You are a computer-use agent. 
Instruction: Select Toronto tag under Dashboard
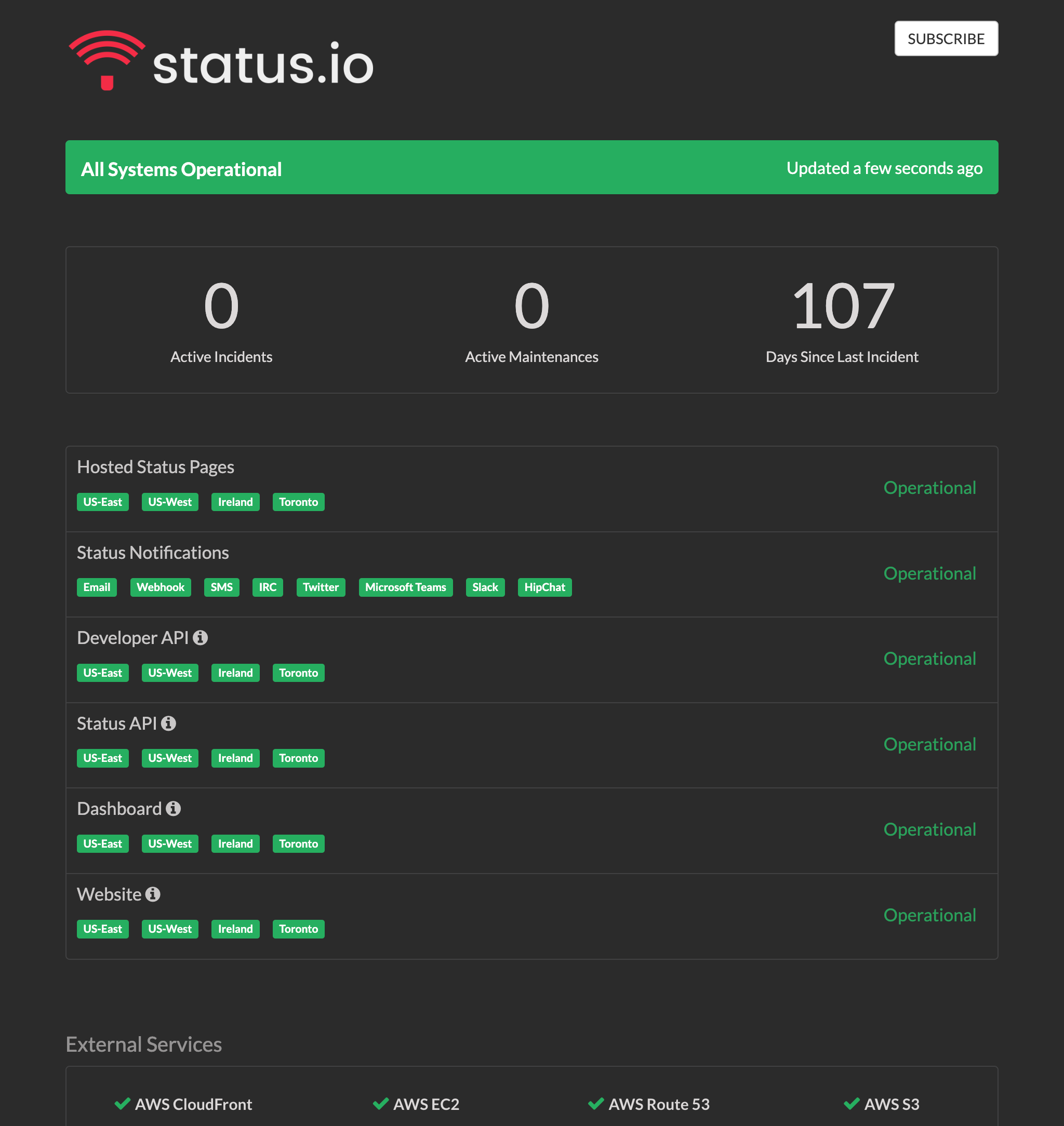click(x=298, y=843)
